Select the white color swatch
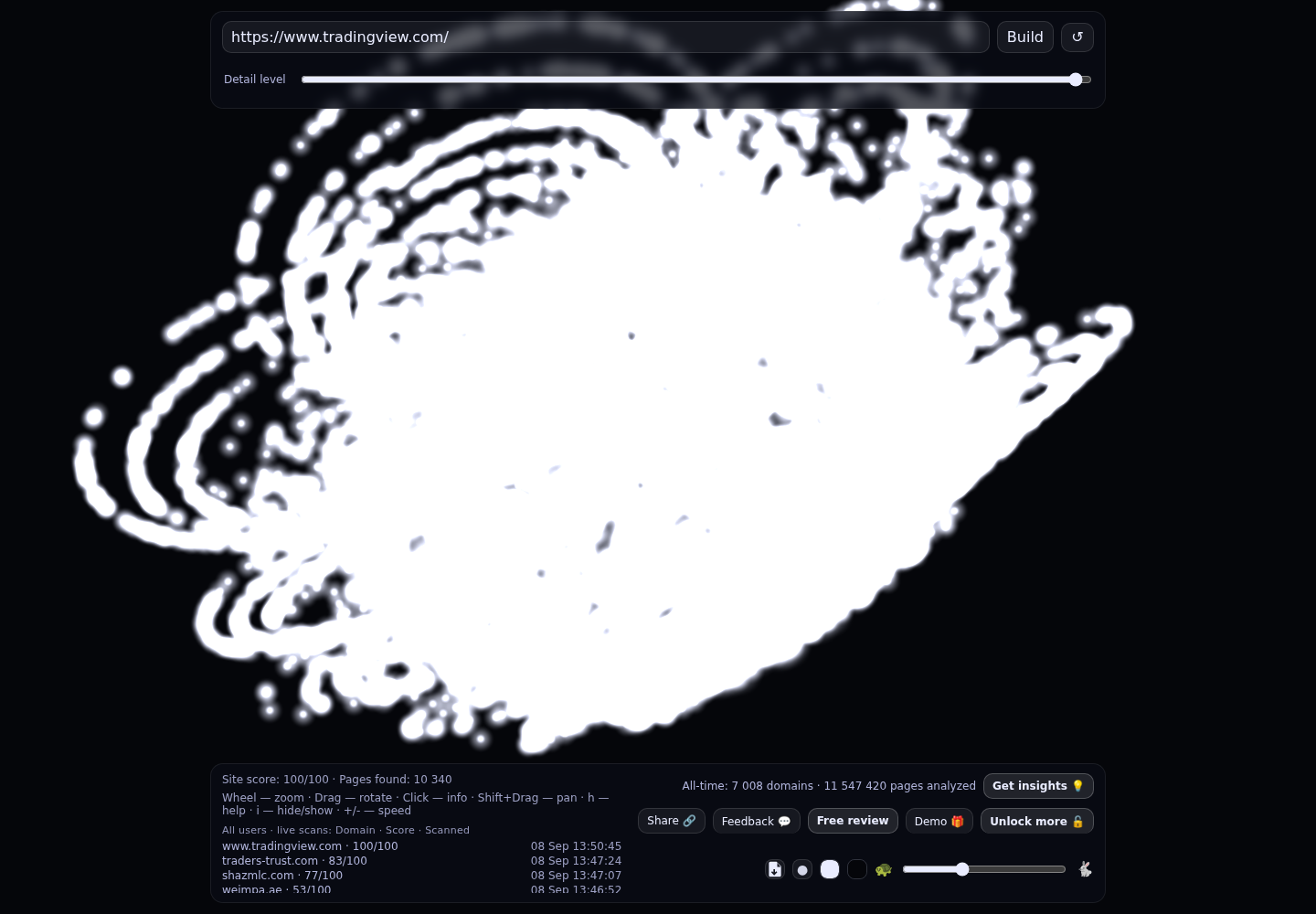The width and height of the screenshot is (1316, 914). tap(830, 869)
